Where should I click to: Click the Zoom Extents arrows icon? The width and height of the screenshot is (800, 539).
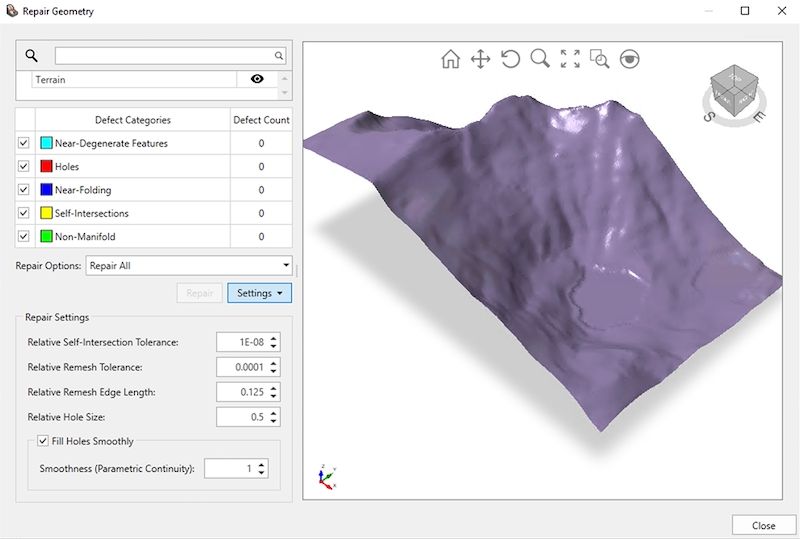point(570,59)
